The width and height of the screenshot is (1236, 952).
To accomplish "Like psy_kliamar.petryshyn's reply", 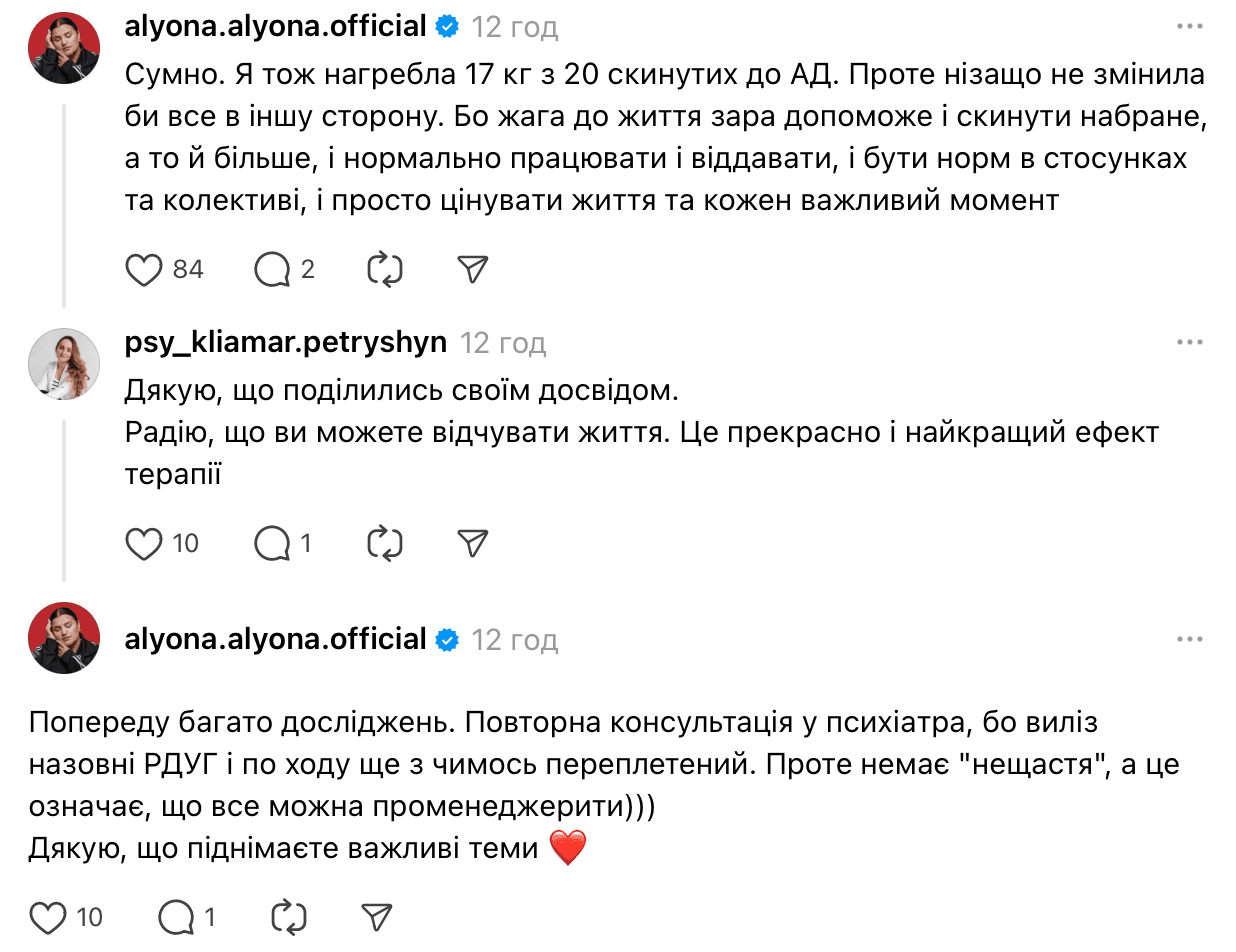I will 145,543.
